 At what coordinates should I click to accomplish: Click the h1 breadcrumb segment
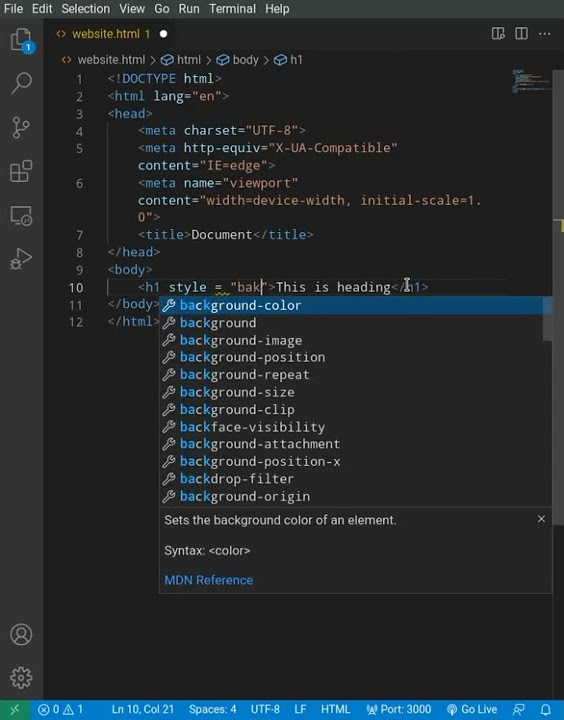[296, 60]
